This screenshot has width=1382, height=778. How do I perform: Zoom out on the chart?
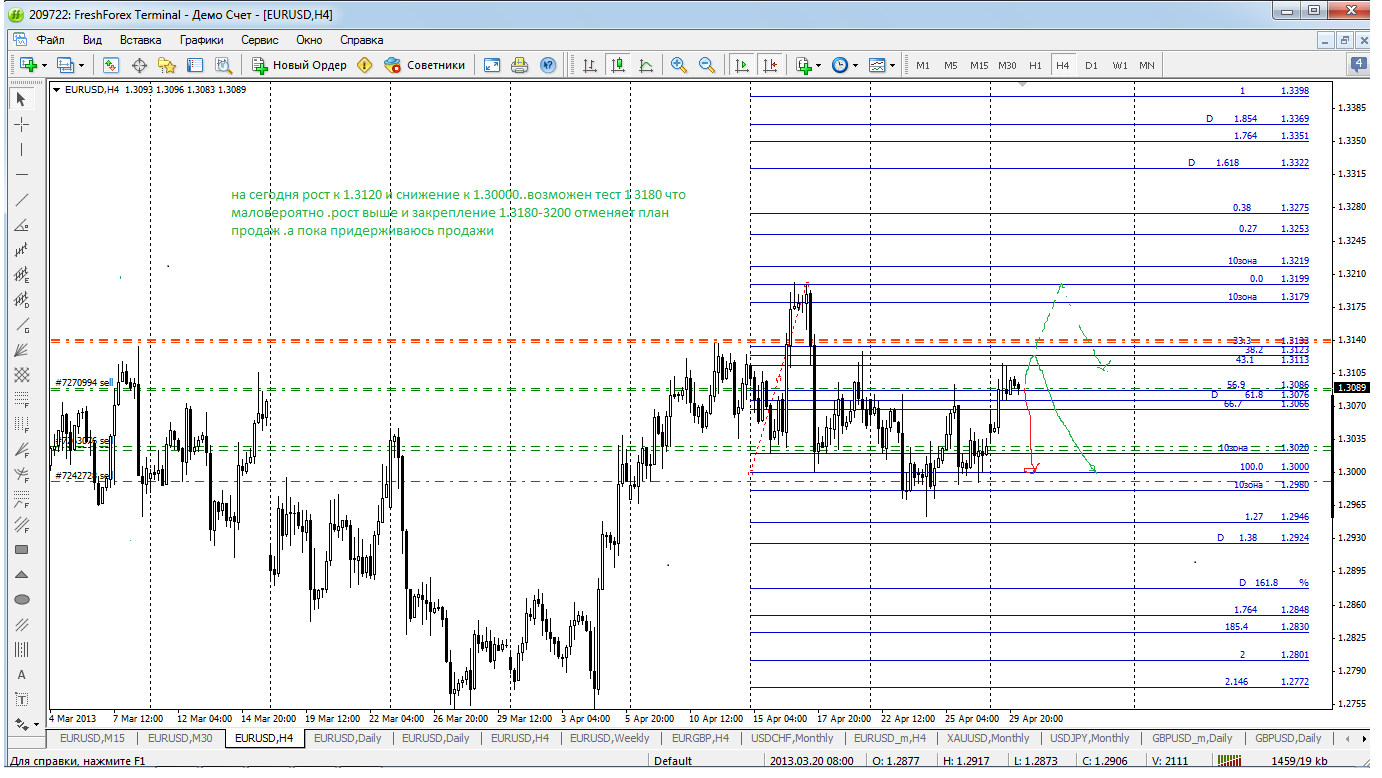(x=707, y=65)
